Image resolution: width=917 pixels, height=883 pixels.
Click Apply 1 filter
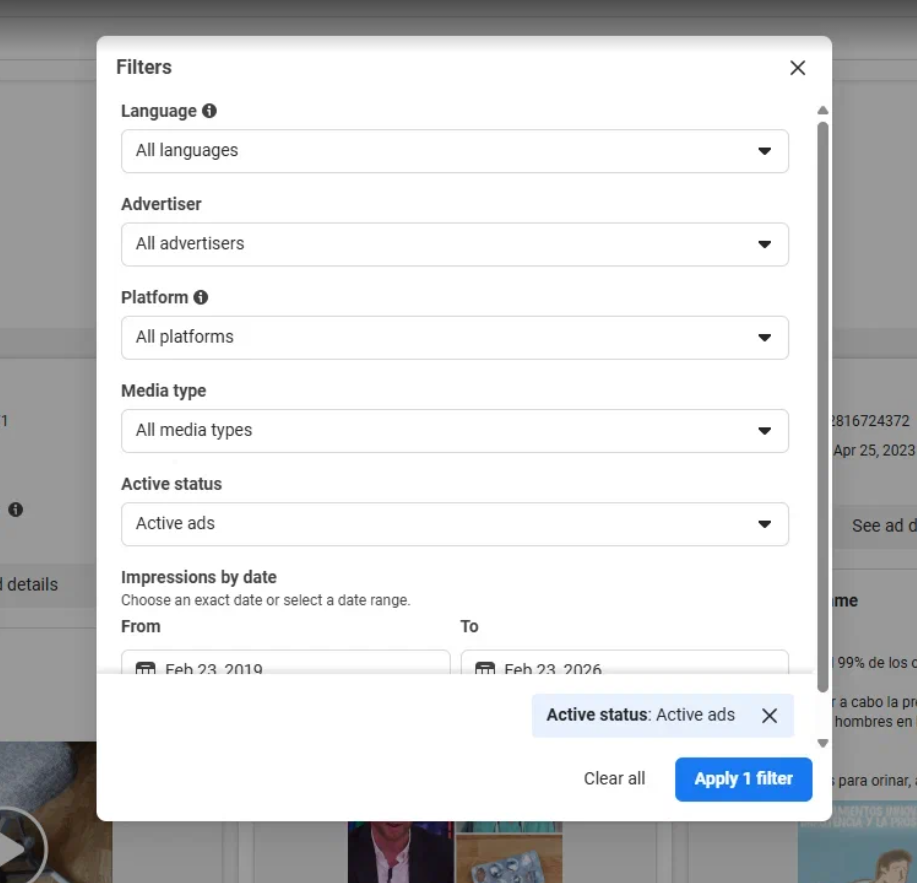[x=743, y=779]
